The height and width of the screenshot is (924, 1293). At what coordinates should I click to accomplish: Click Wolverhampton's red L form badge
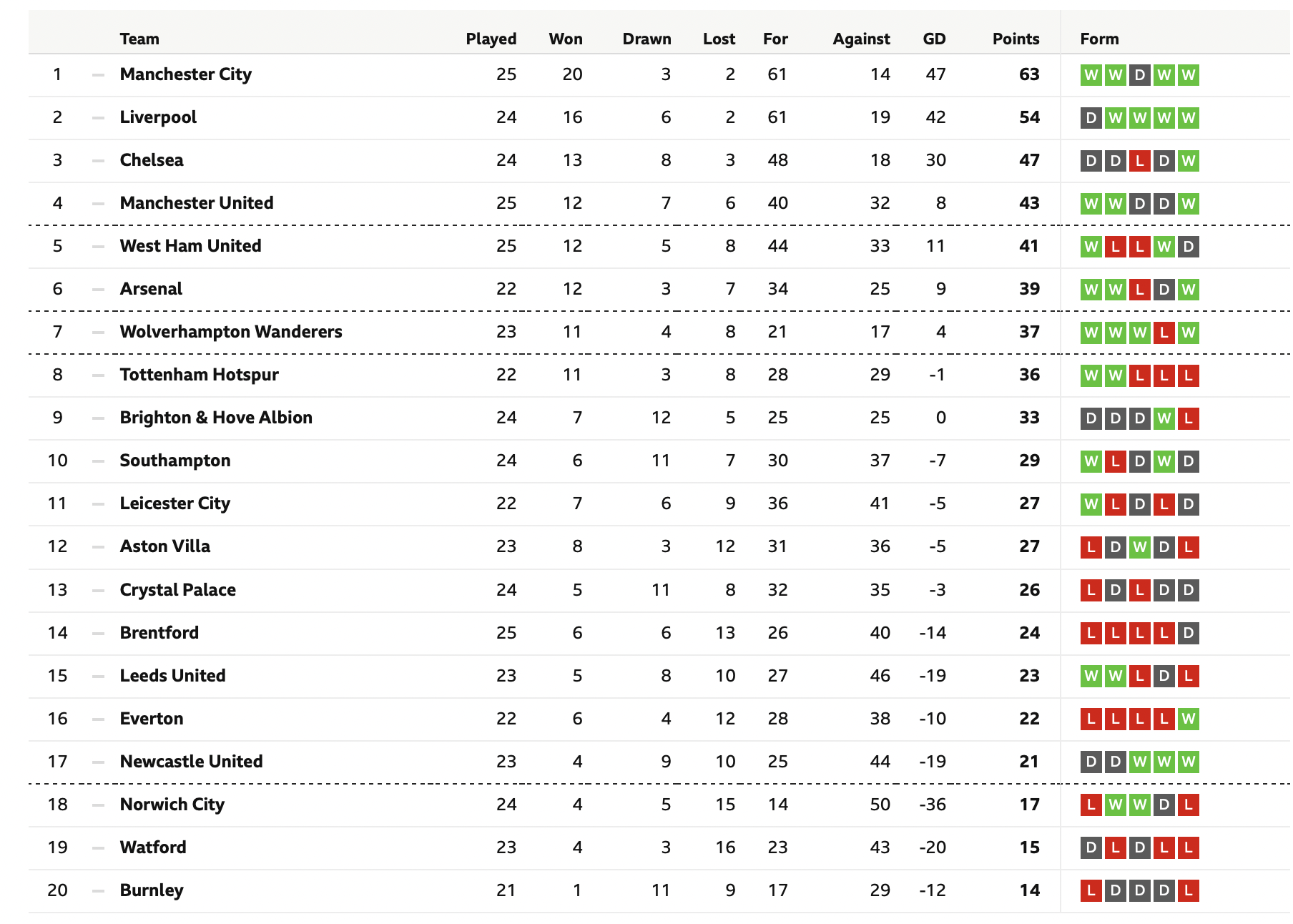point(1164,333)
